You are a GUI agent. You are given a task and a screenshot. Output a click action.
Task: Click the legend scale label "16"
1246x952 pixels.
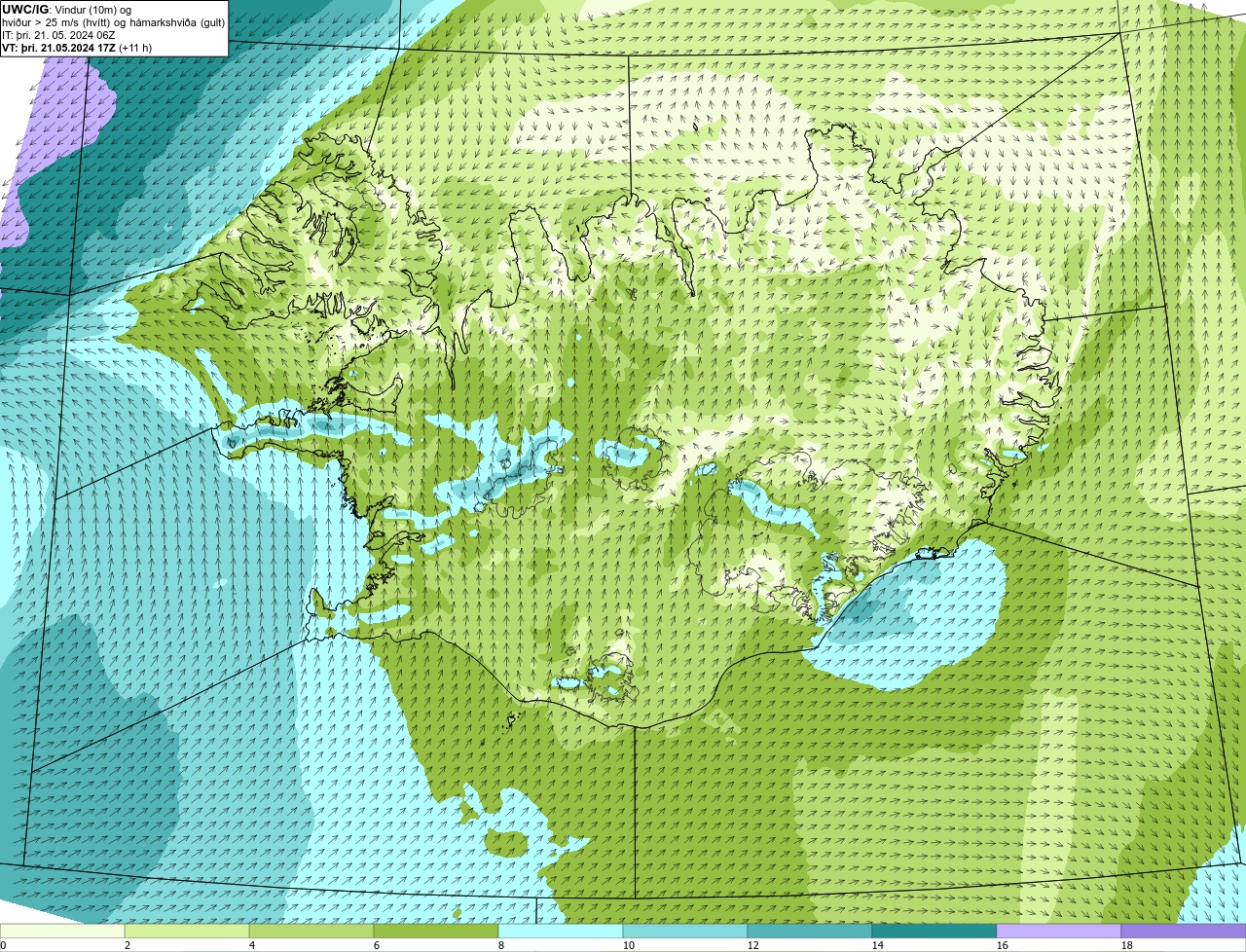pos(1003,945)
